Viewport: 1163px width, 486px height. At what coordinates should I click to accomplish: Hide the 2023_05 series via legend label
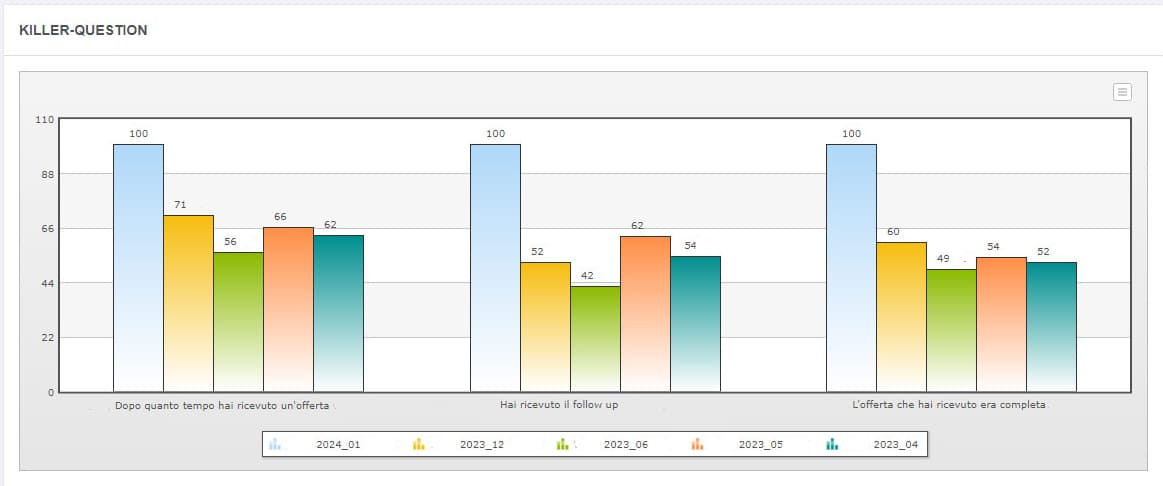(x=760, y=444)
